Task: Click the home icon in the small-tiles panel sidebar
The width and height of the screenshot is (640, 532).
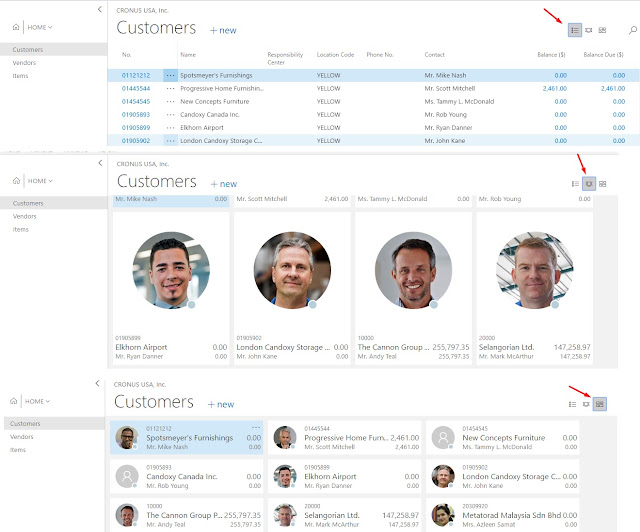Action: tap(13, 401)
